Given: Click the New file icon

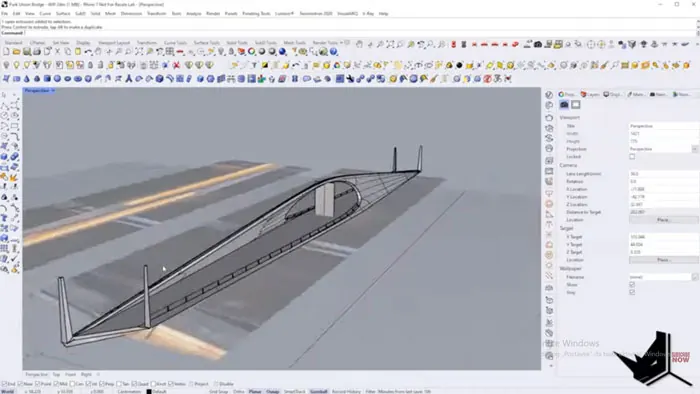Looking at the screenshot, I should [6, 52].
